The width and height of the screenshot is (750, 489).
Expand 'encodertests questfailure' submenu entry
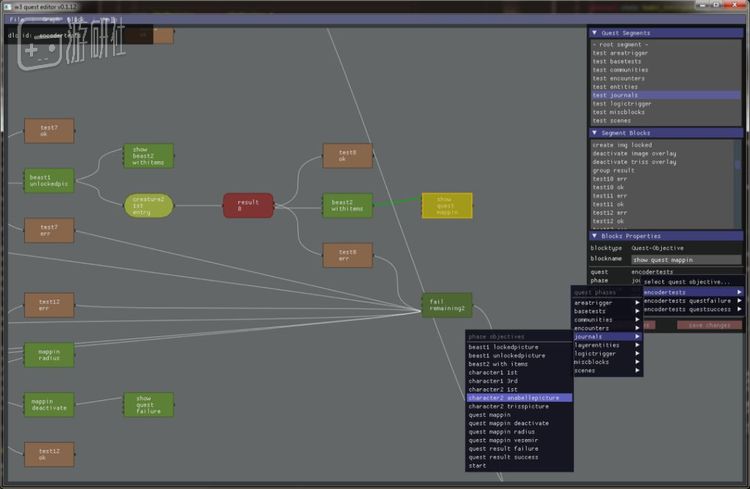692,300
